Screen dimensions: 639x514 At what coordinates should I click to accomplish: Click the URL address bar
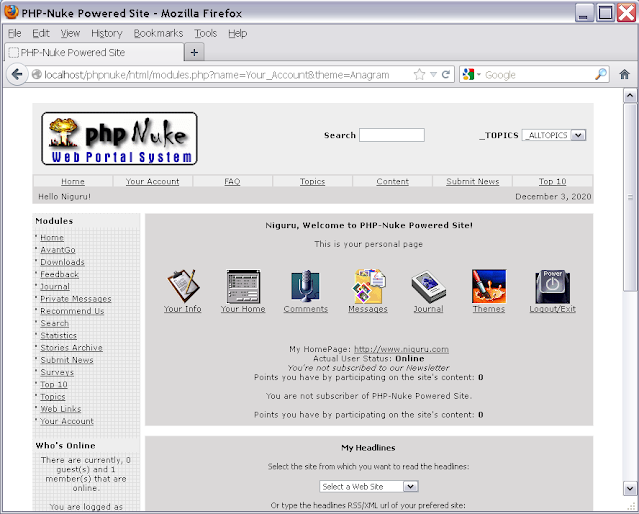[226, 75]
